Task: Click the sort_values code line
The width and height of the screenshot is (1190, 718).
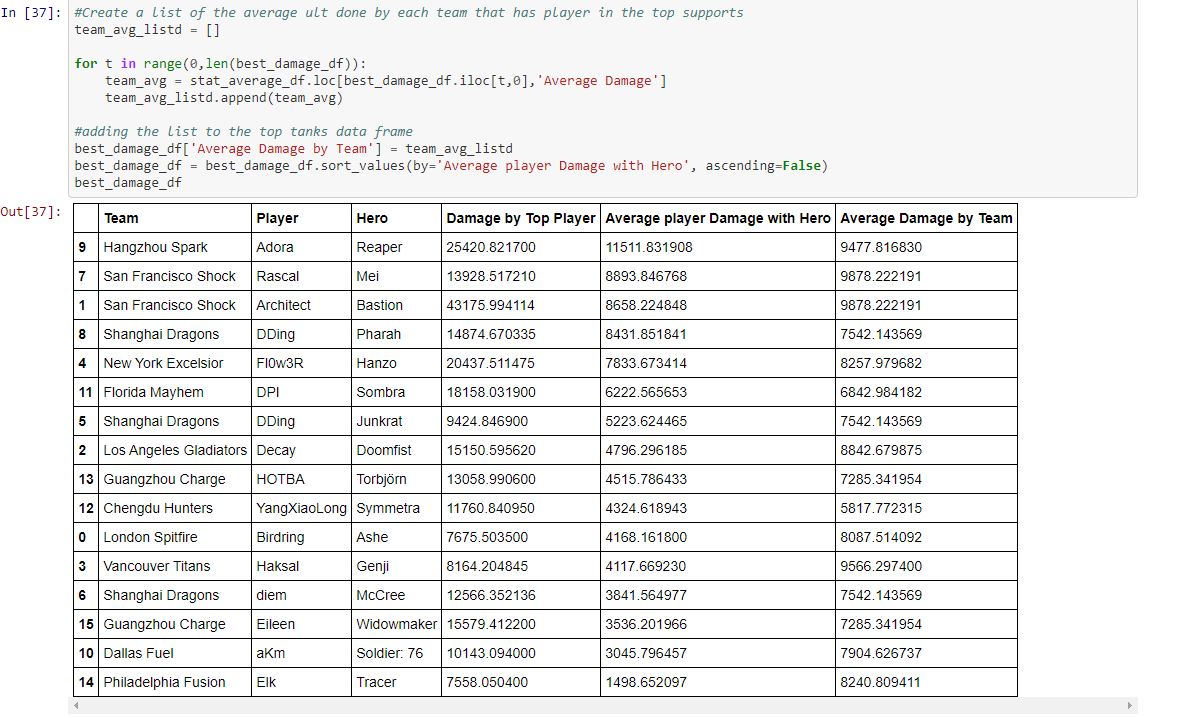Action: (450, 166)
